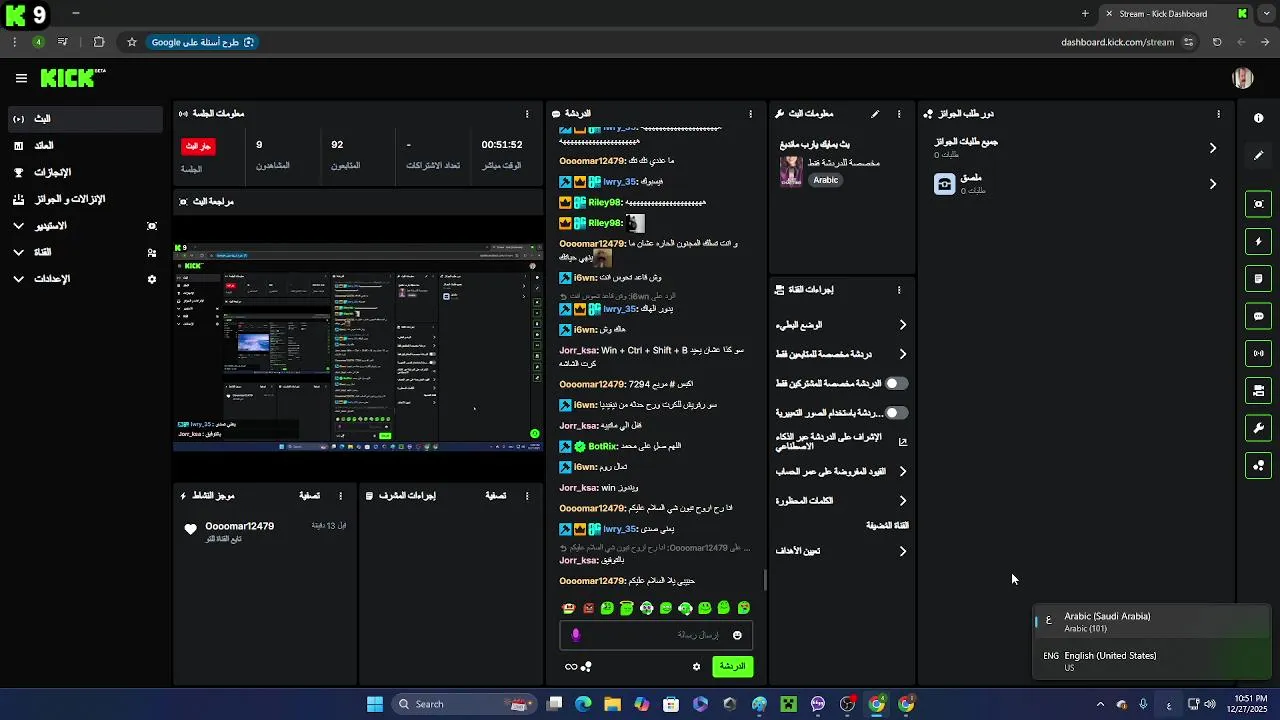Click the stream preview thumbnail
The image size is (1280, 720).
[x=358, y=345]
